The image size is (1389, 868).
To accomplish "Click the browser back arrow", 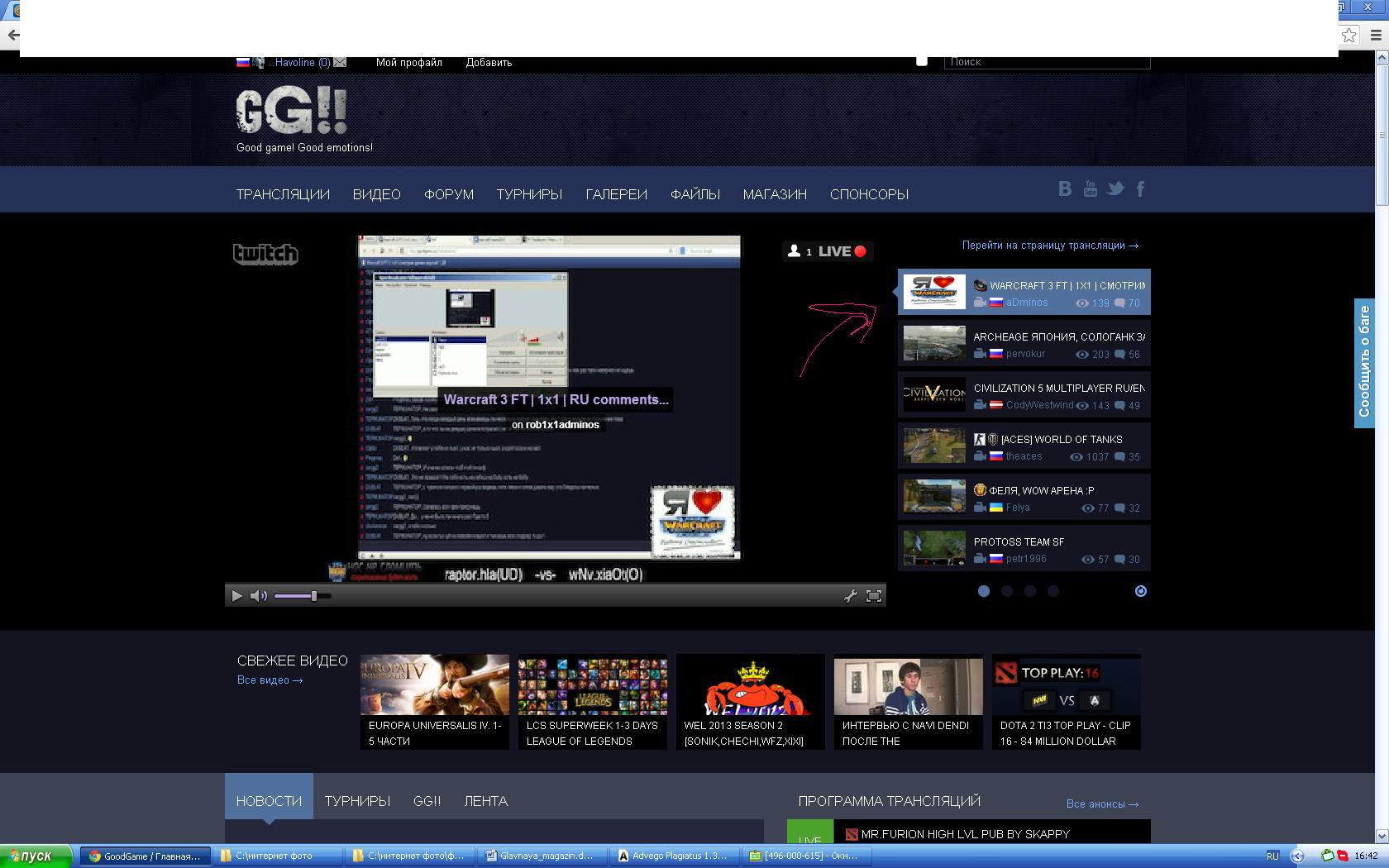I will [x=12, y=36].
